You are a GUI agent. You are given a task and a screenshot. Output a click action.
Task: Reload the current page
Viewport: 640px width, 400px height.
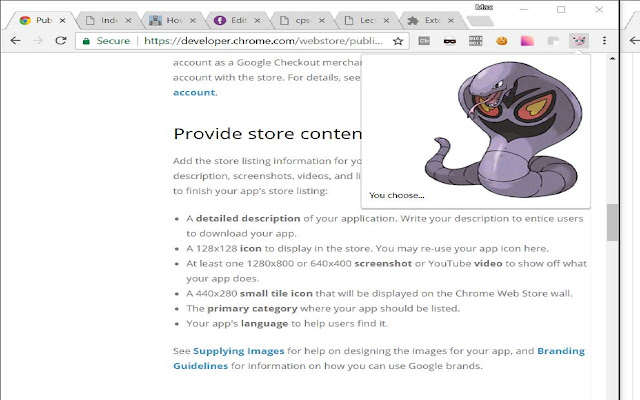[61, 40]
